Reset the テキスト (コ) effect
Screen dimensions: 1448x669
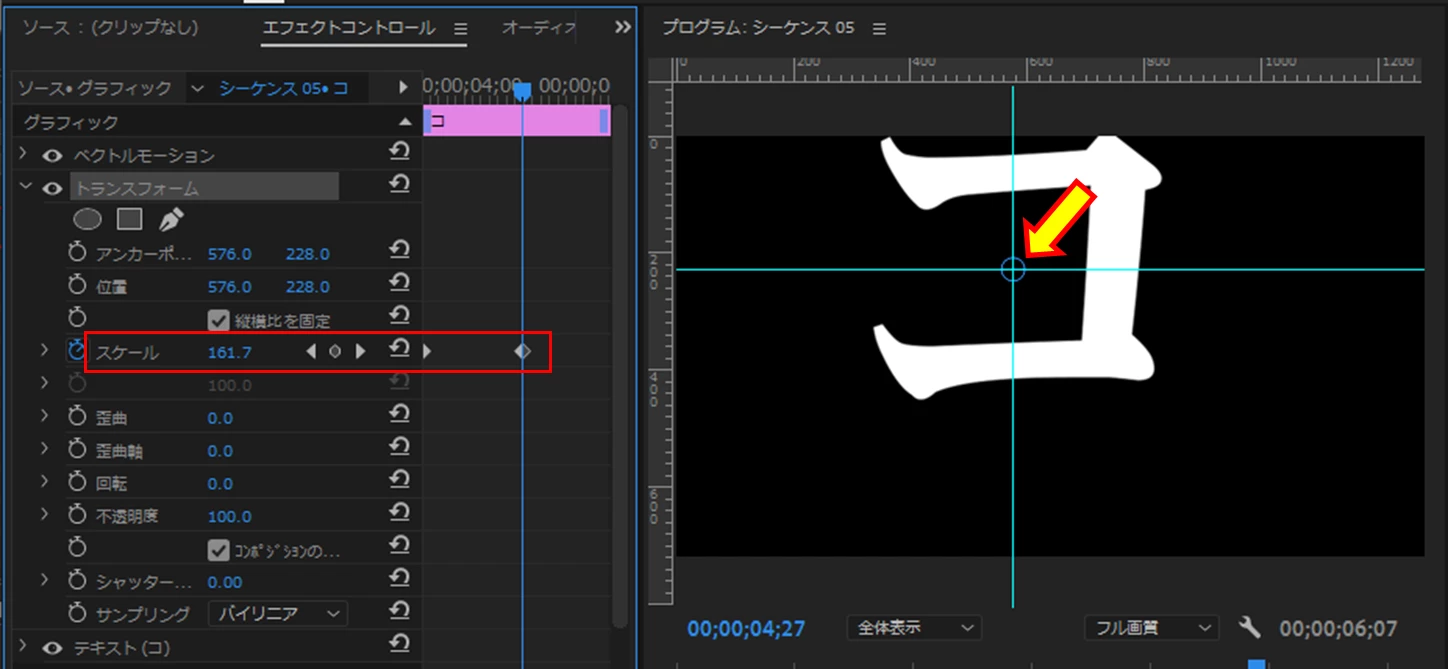(399, 645)
